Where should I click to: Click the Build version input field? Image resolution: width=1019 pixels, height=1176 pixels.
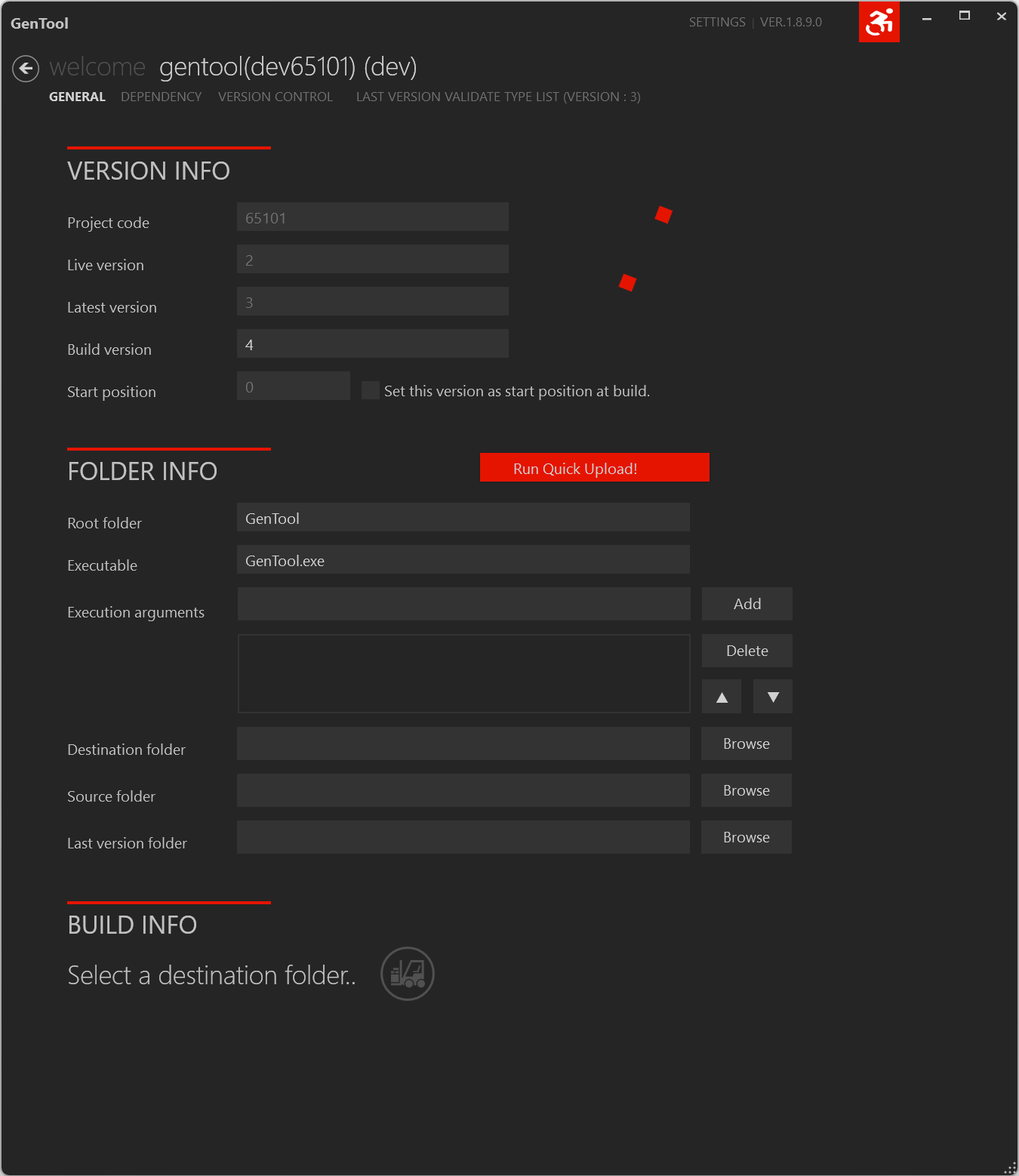(x=373, y=343)
